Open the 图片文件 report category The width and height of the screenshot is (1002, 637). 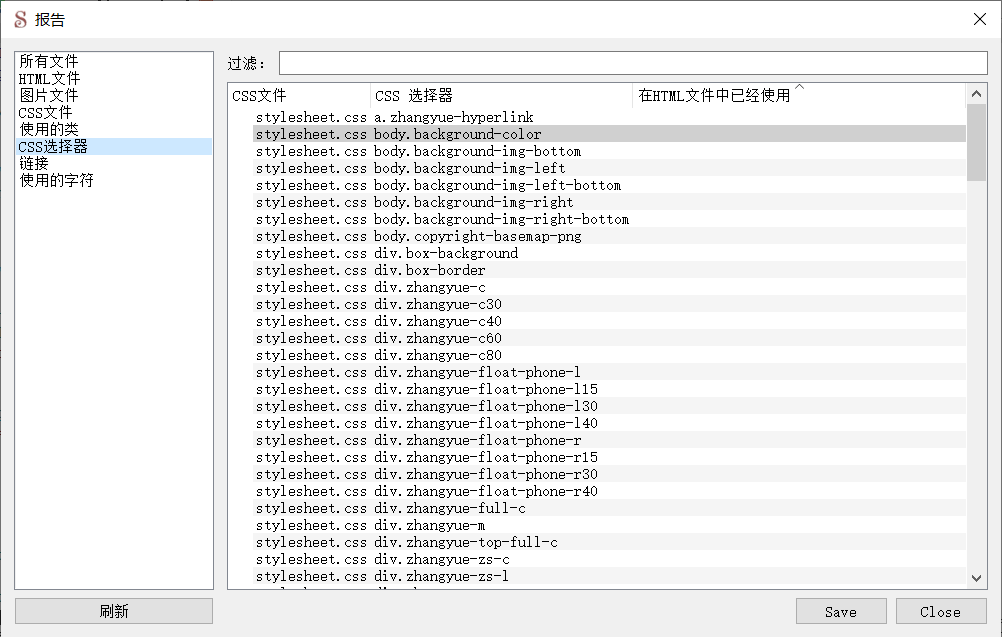click(x=49, y=96)
